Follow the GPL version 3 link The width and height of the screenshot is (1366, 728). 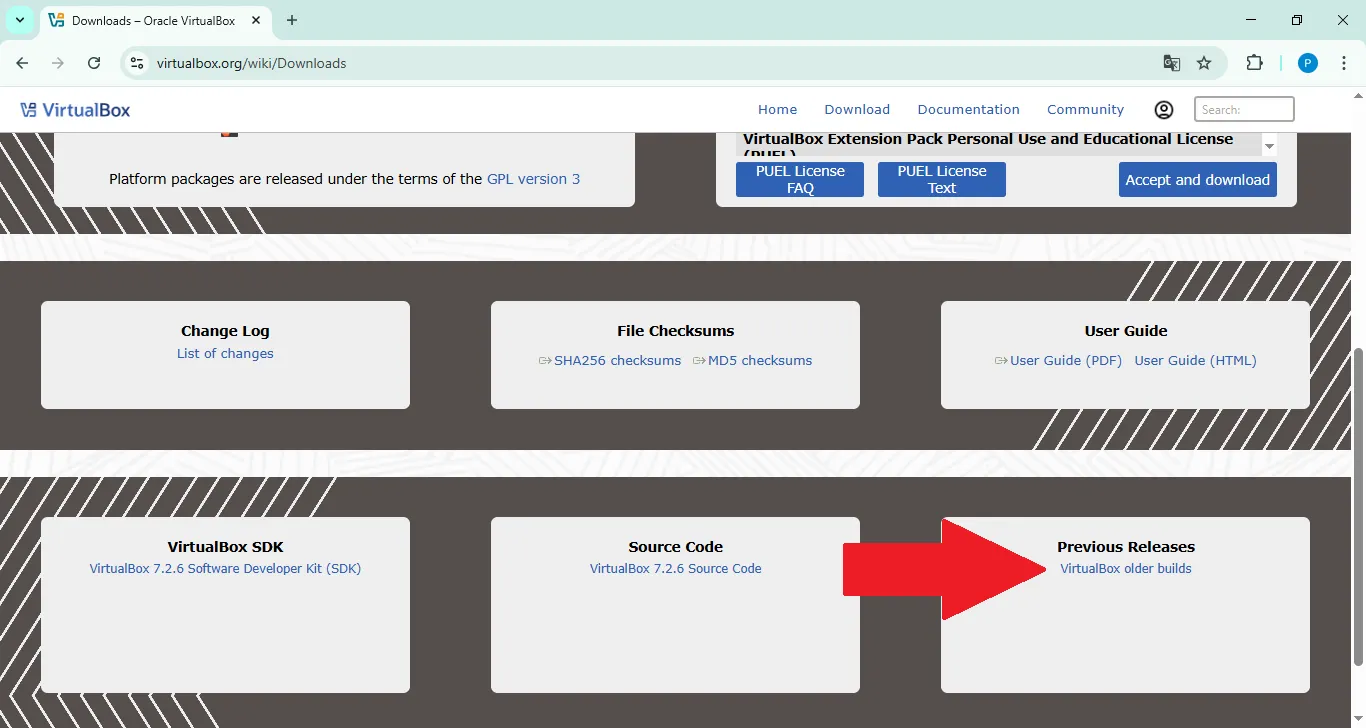533,178
